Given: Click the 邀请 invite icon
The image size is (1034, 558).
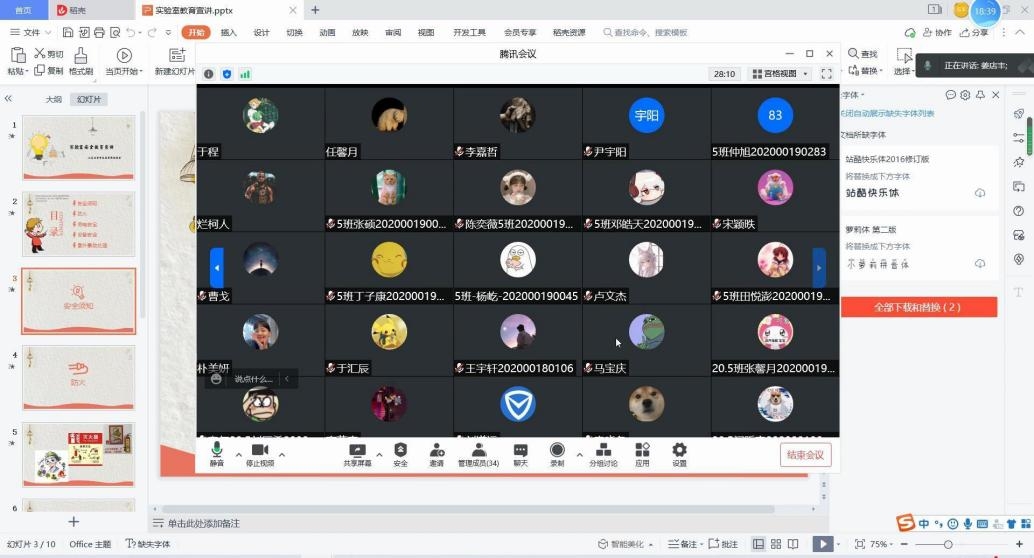Looking at the screenshot, I should point(437,453).
